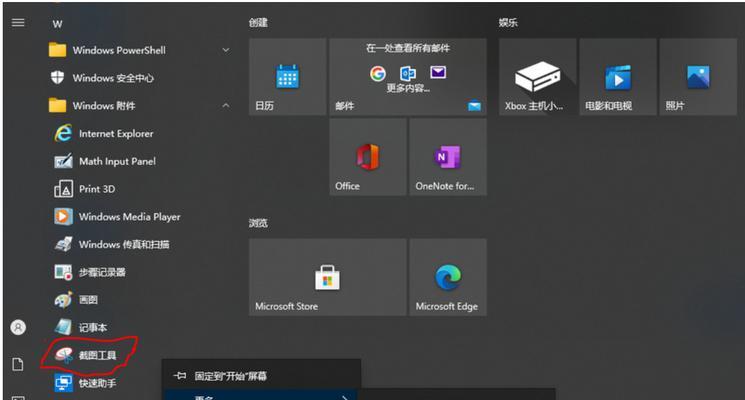
Task: Expand the Windows PowerShell chevron
Action: 226,50
